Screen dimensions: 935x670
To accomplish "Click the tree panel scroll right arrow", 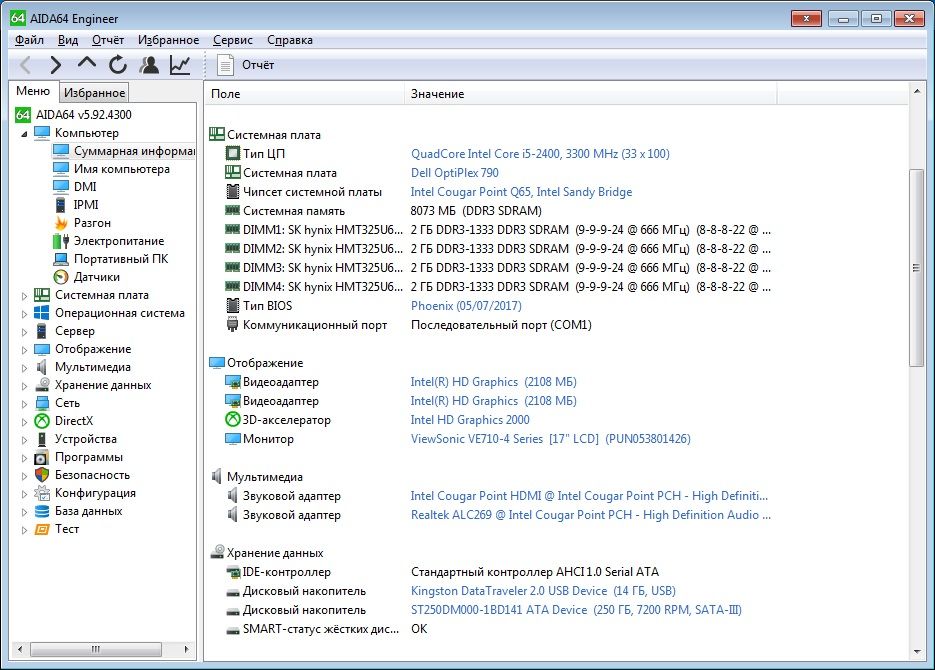I will 186,649.
